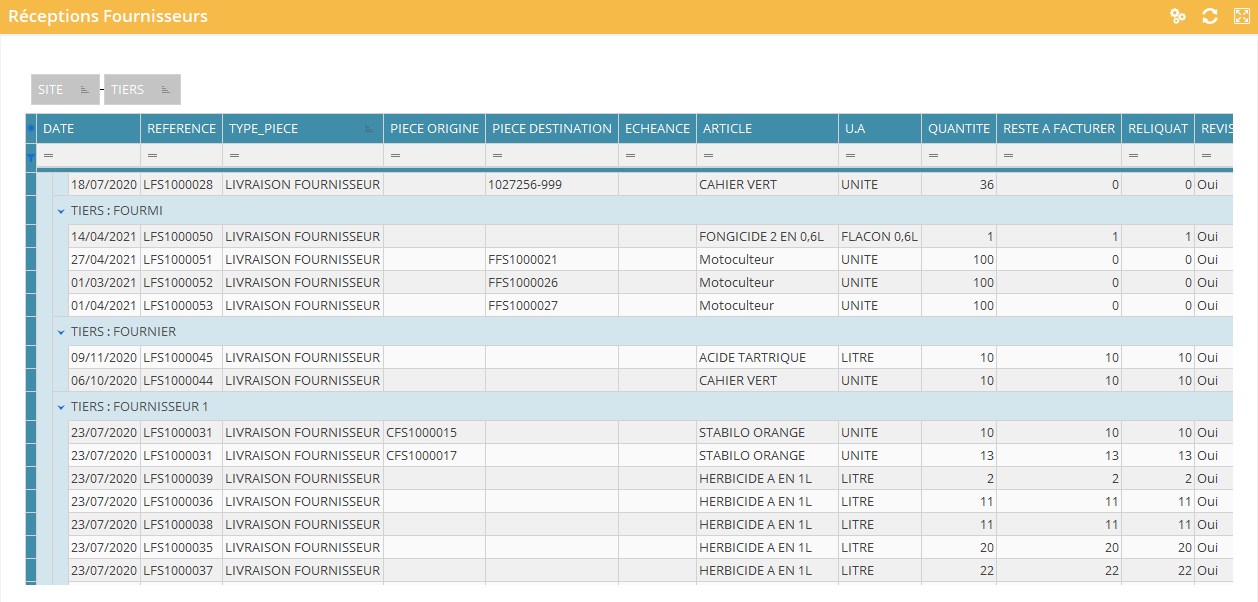Click the funnel icon in filter row

tap(31, 157)
